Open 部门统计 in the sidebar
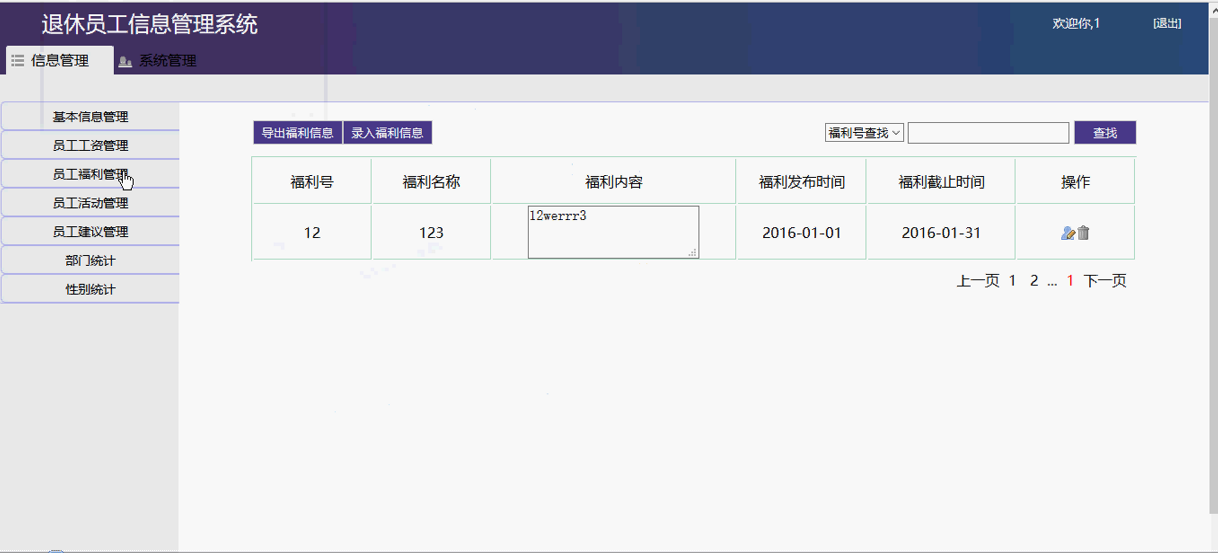The width and height of the screenshot is (1218, 553). click(x=90, y=261)
